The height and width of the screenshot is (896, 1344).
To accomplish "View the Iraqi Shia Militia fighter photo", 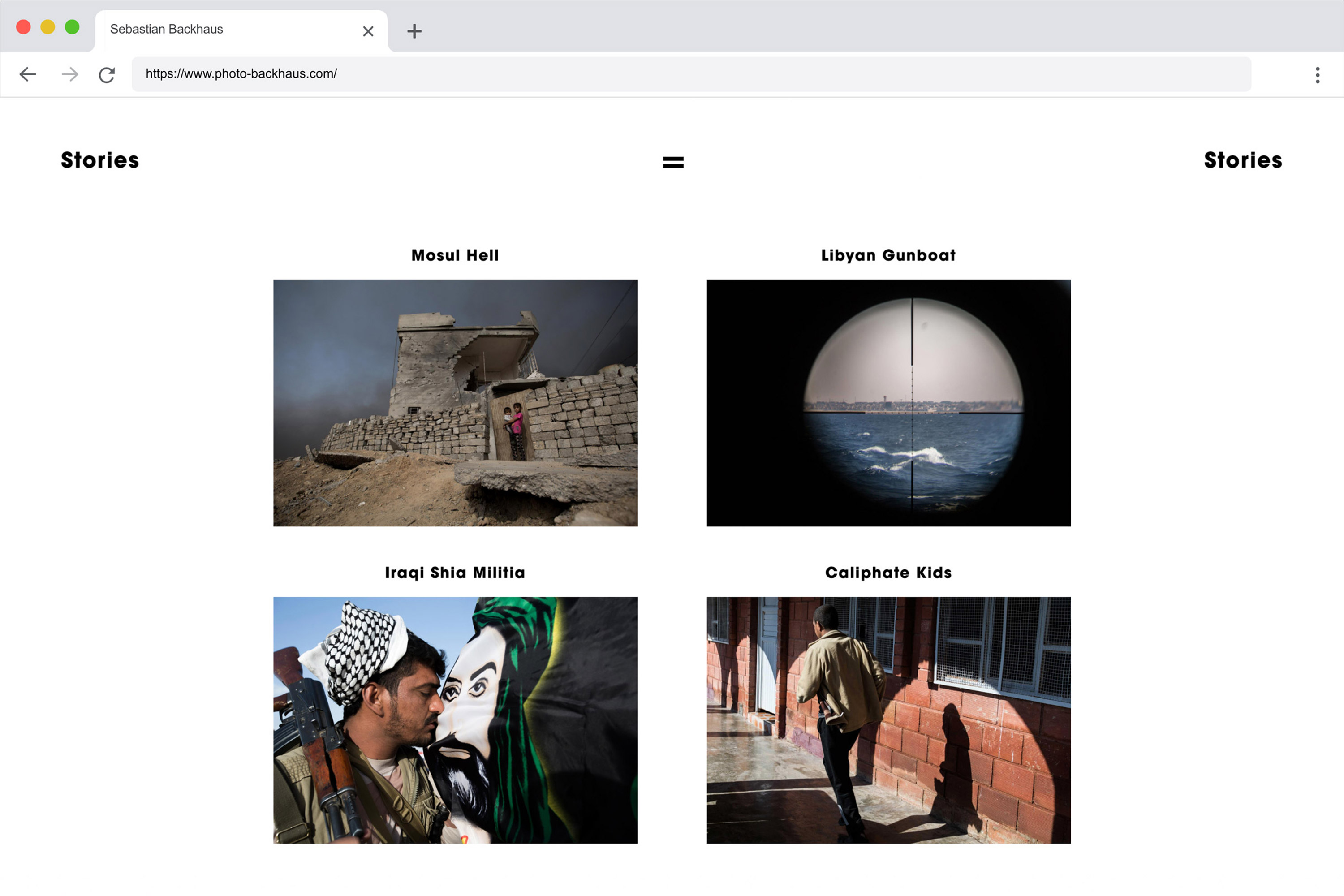I will click(456, 720).
